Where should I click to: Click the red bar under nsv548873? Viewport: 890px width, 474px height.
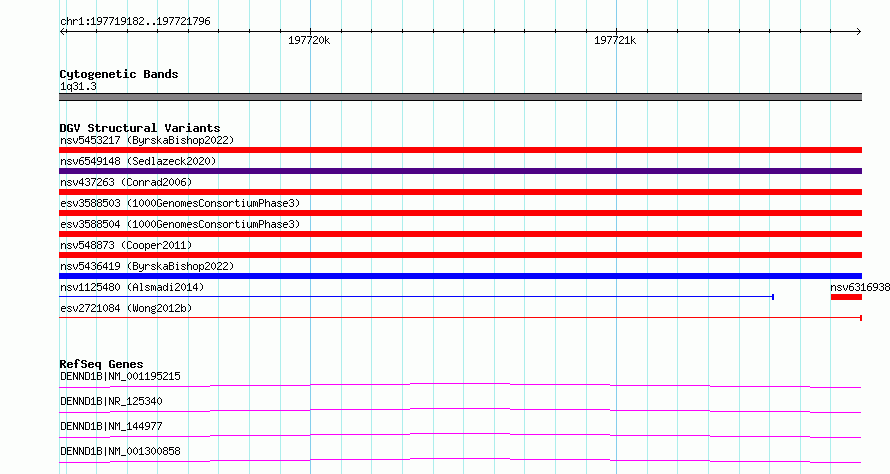[x=460, y=255]
